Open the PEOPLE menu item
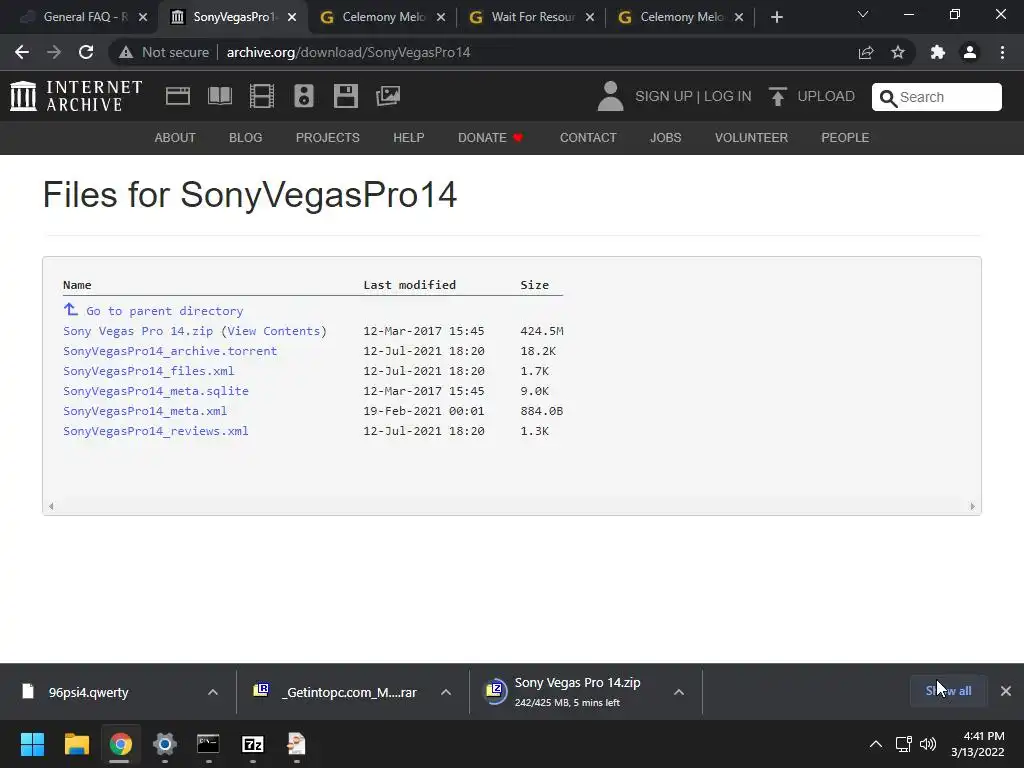 [x=845, y=138]
